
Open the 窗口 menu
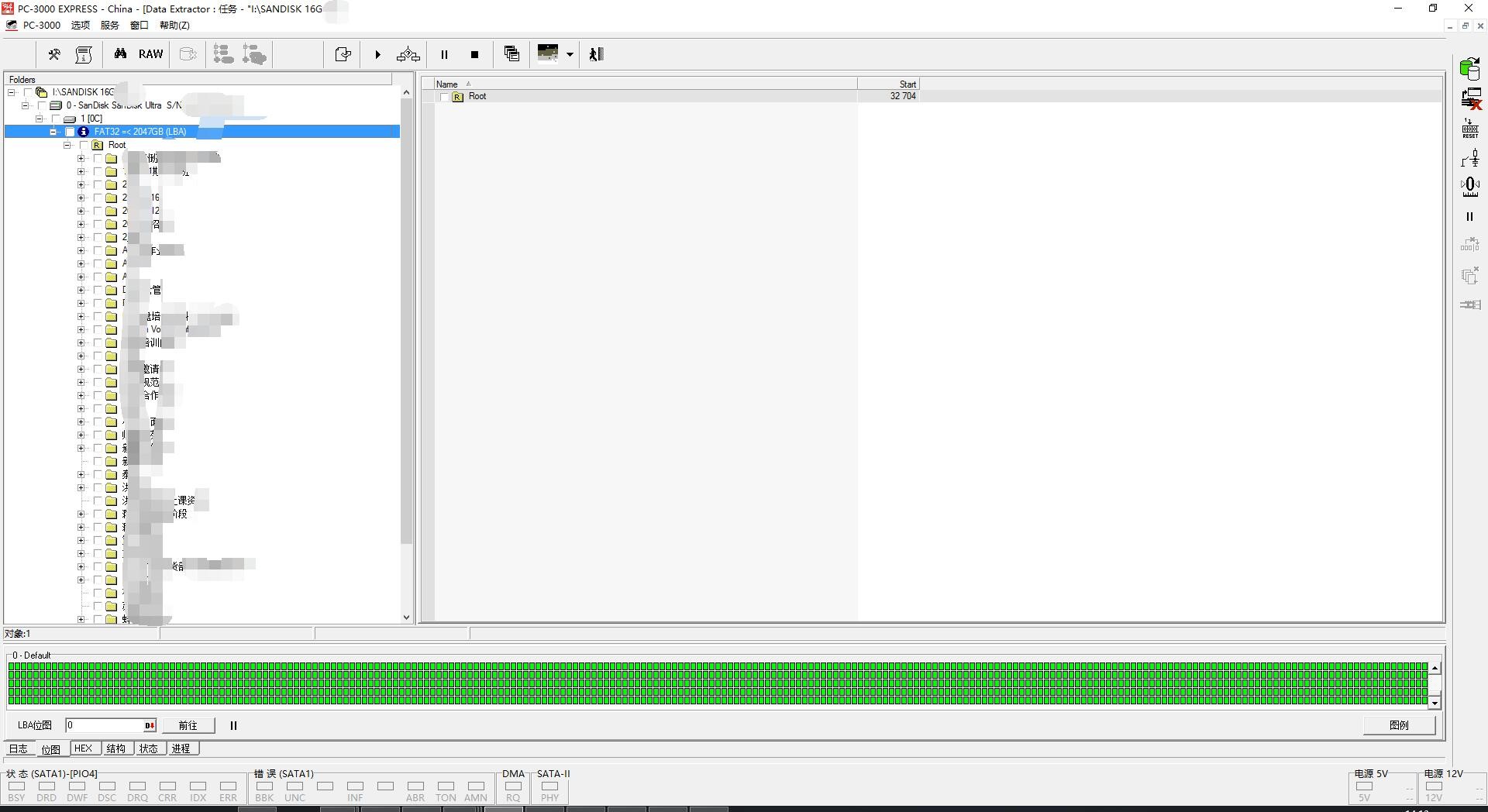[x=139, y=25]
